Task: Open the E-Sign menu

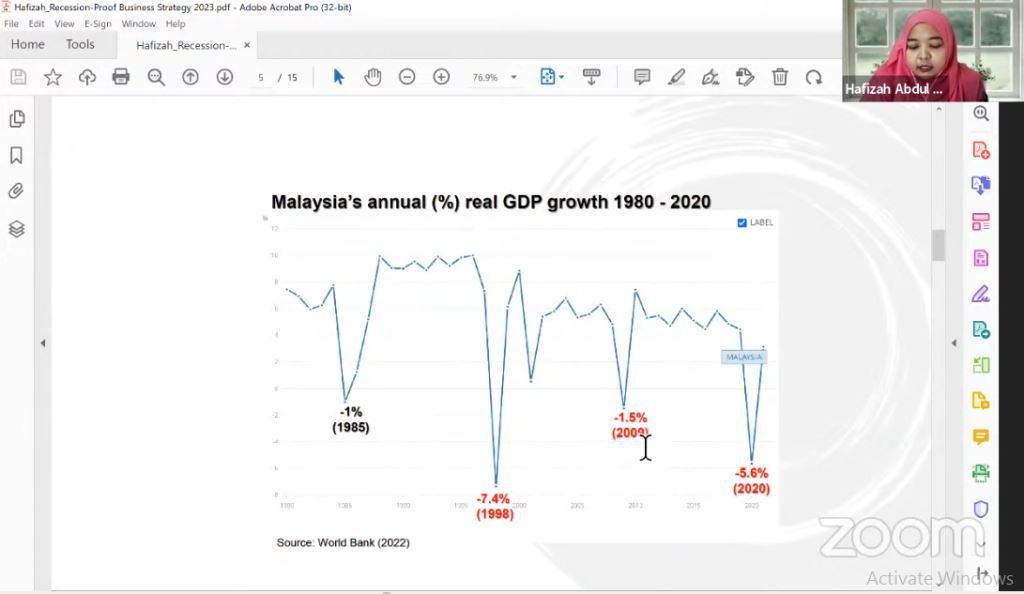Action: point(98,23)
